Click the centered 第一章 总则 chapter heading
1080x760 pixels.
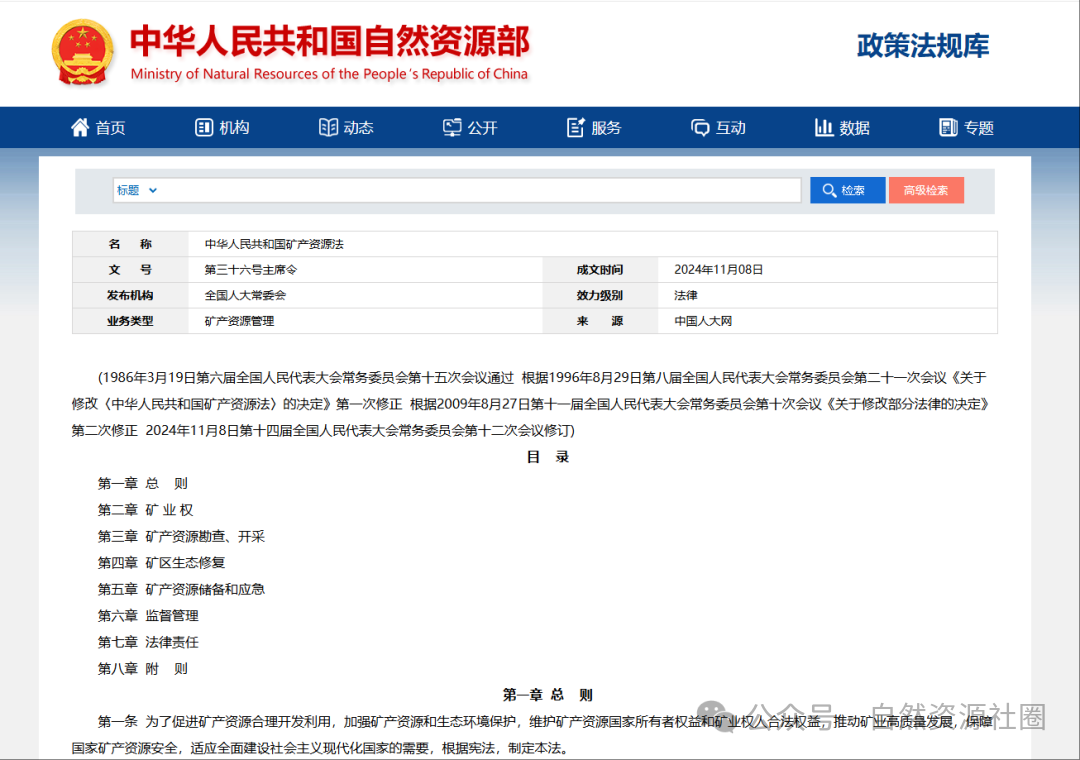[548, 695]
